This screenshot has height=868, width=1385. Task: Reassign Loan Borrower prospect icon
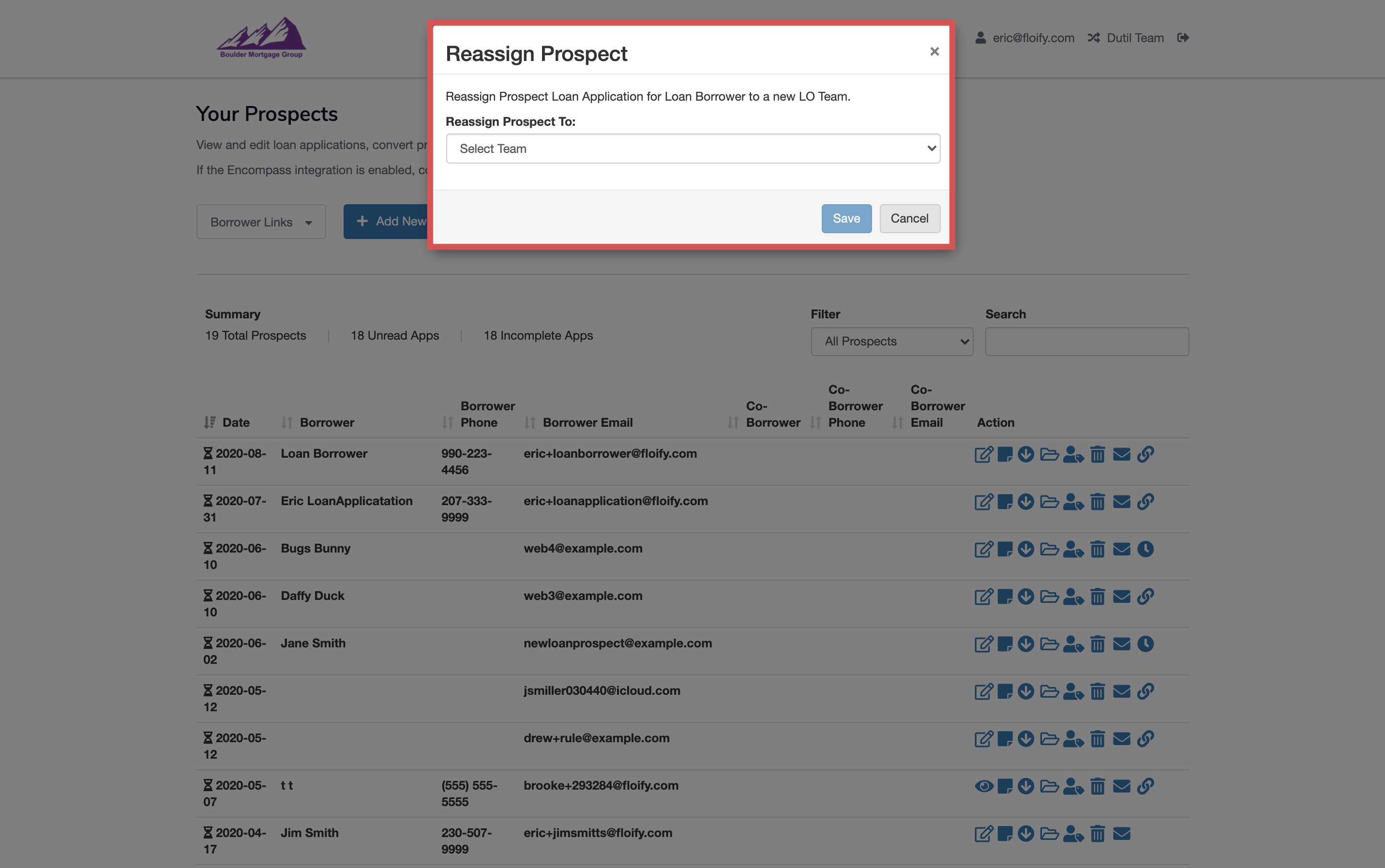pos(1073,454)
